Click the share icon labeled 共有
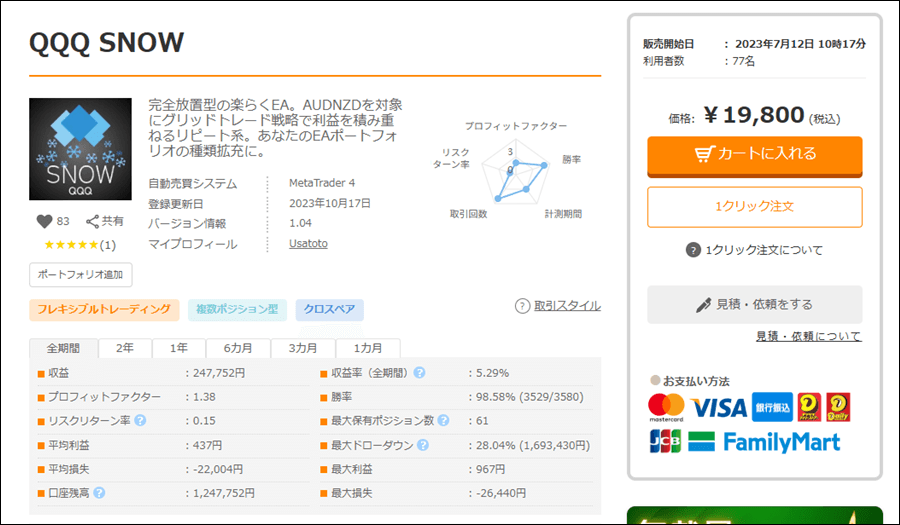This screenshot has width=900, height=525. click(x=93, y=222)
